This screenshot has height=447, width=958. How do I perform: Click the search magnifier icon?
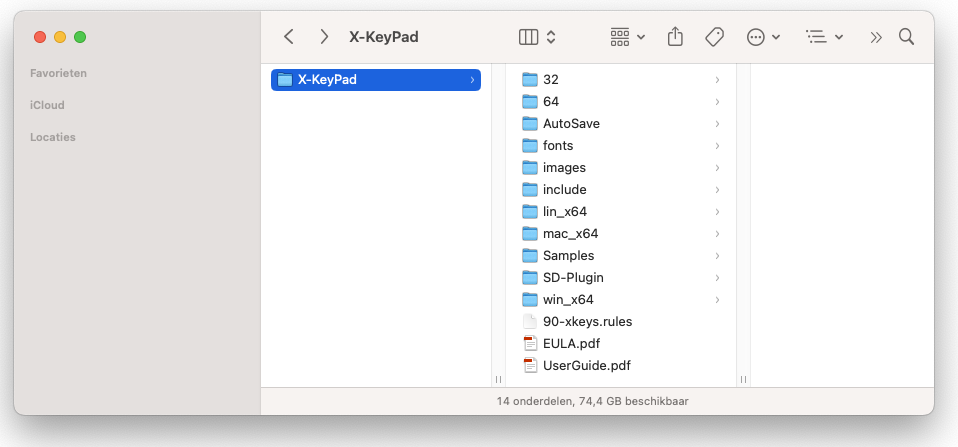click(x=907, y=37)
